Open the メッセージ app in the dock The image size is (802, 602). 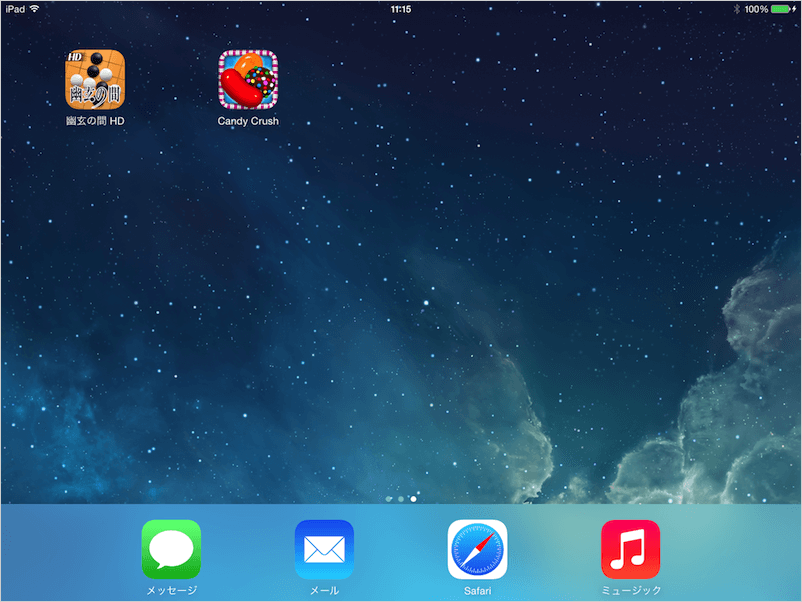171,549
